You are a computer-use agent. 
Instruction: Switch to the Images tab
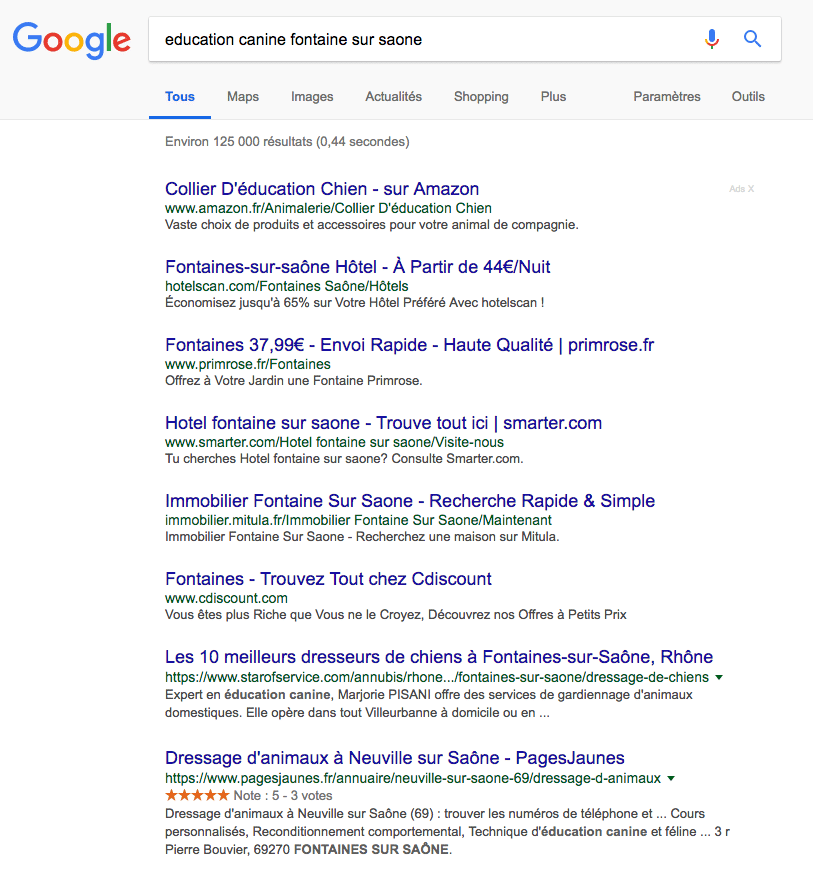[x=312, y=97]
